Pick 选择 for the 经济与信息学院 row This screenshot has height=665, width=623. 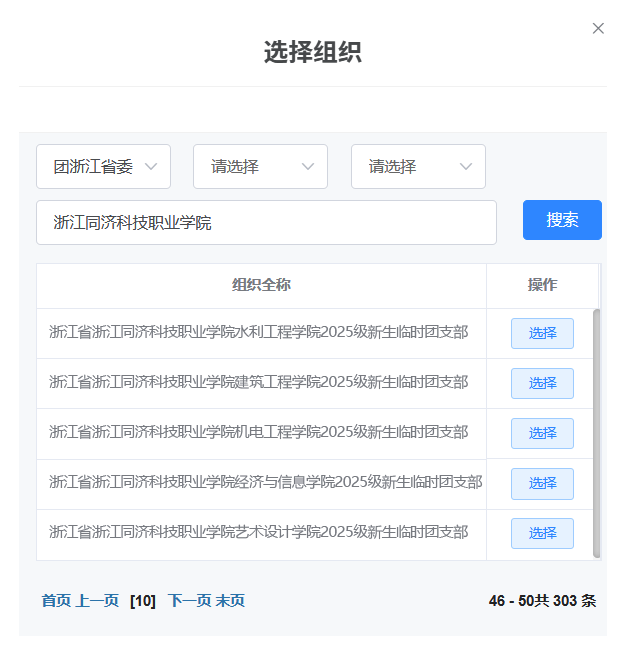point(542,483)
